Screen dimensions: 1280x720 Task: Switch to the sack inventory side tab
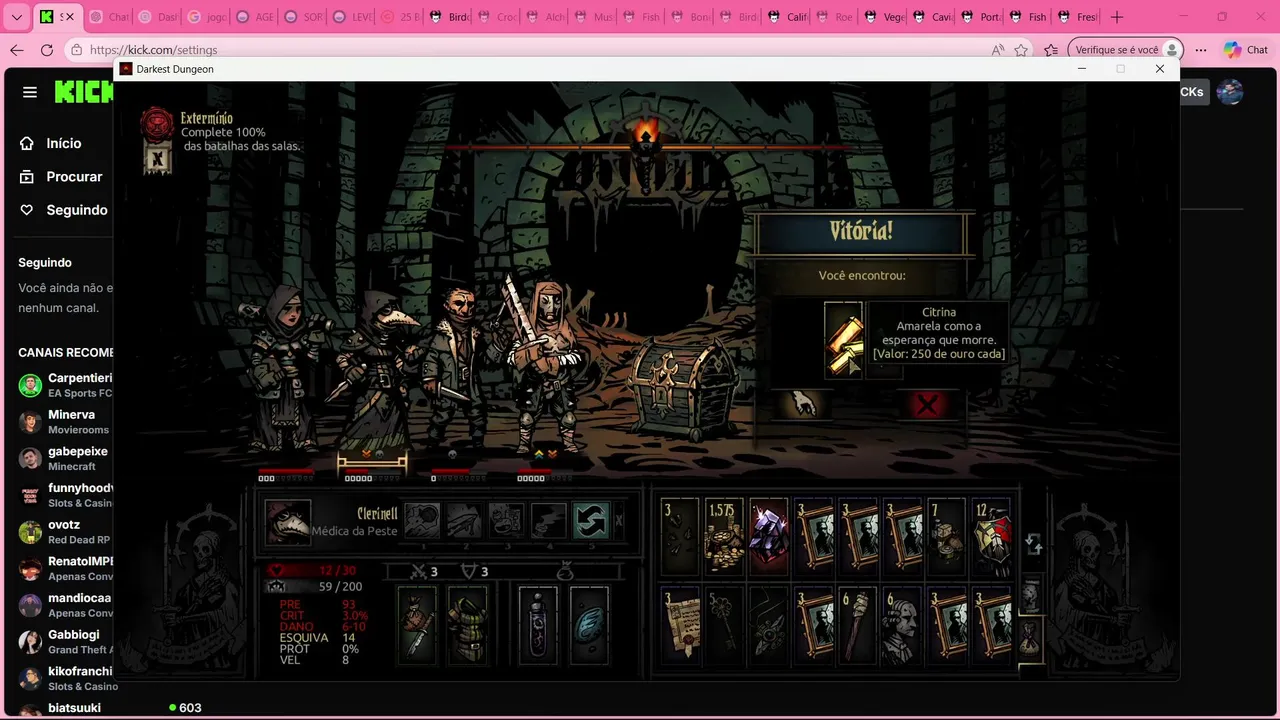point(1031,638)
